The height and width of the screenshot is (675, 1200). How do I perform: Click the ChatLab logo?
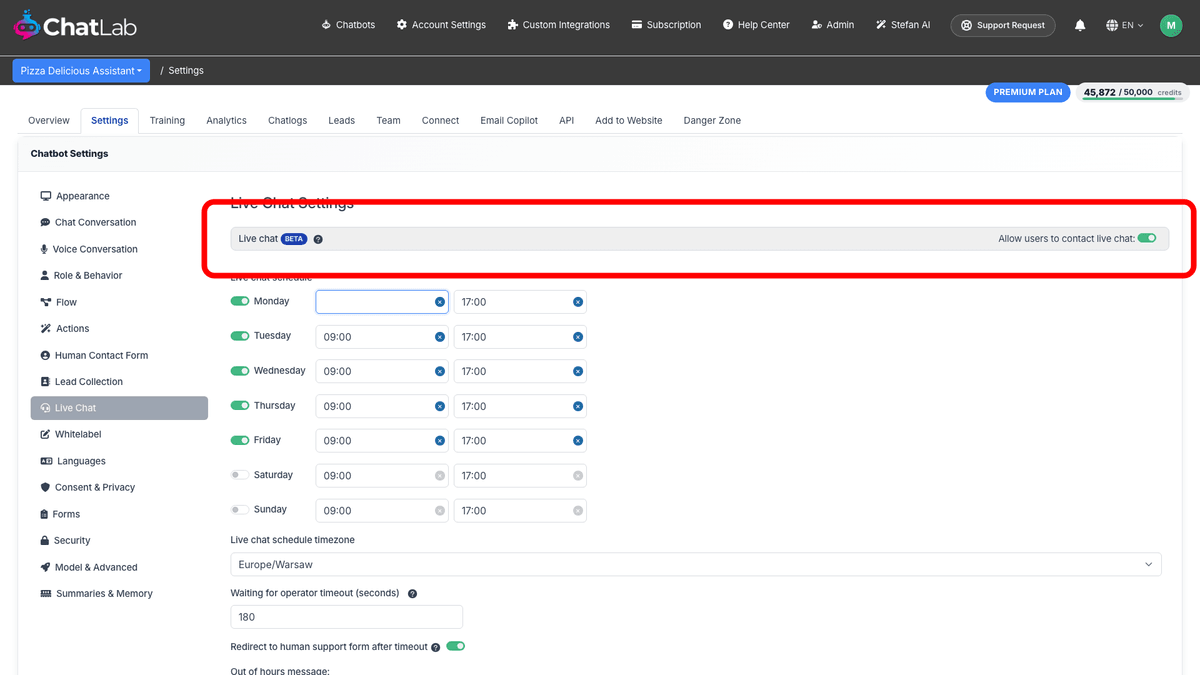[75, 25]
